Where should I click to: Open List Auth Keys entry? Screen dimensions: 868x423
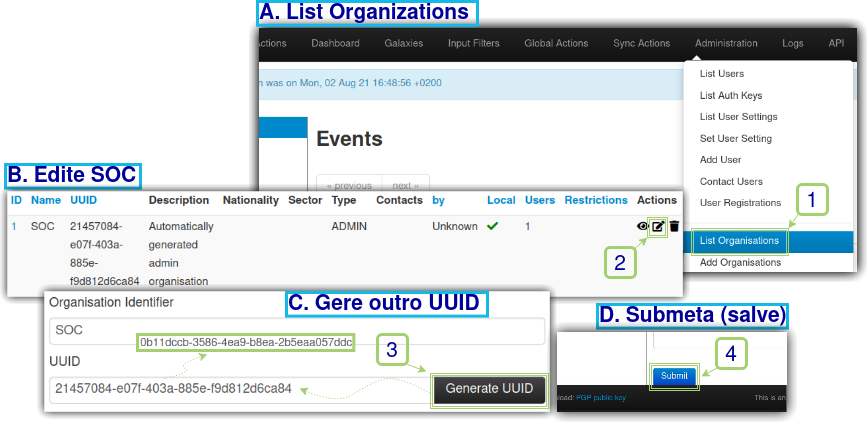coord(730,96)
